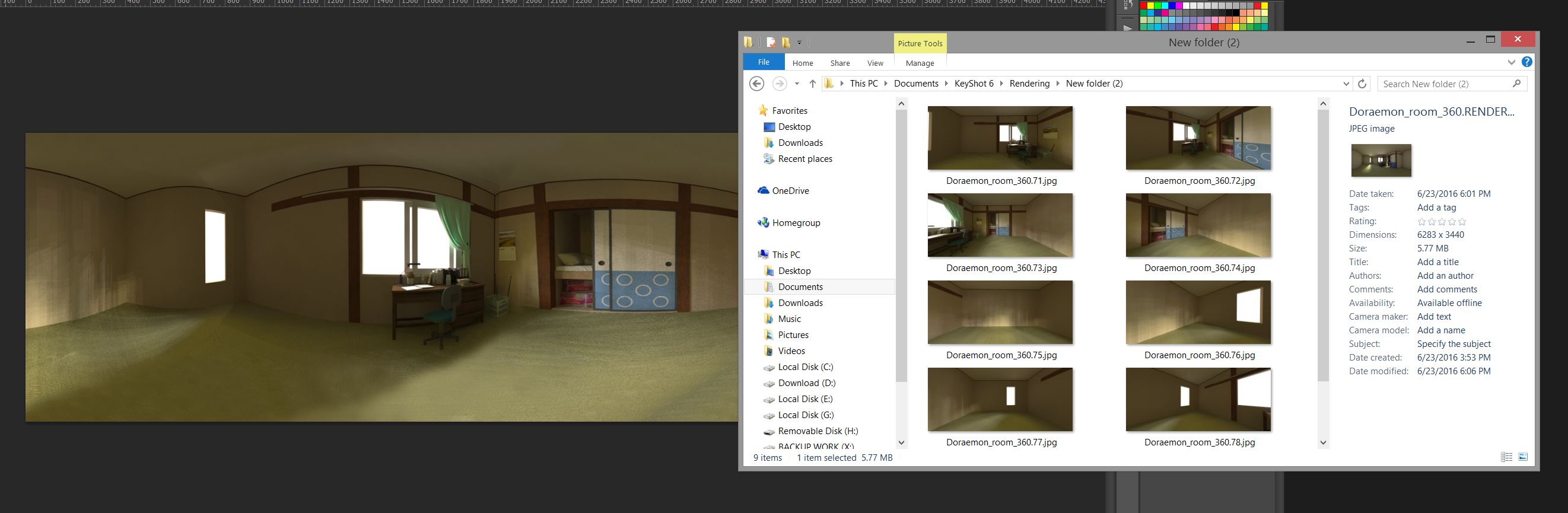Click the KeyShot 6 breadcrumb in address bar

coord(974,84)
